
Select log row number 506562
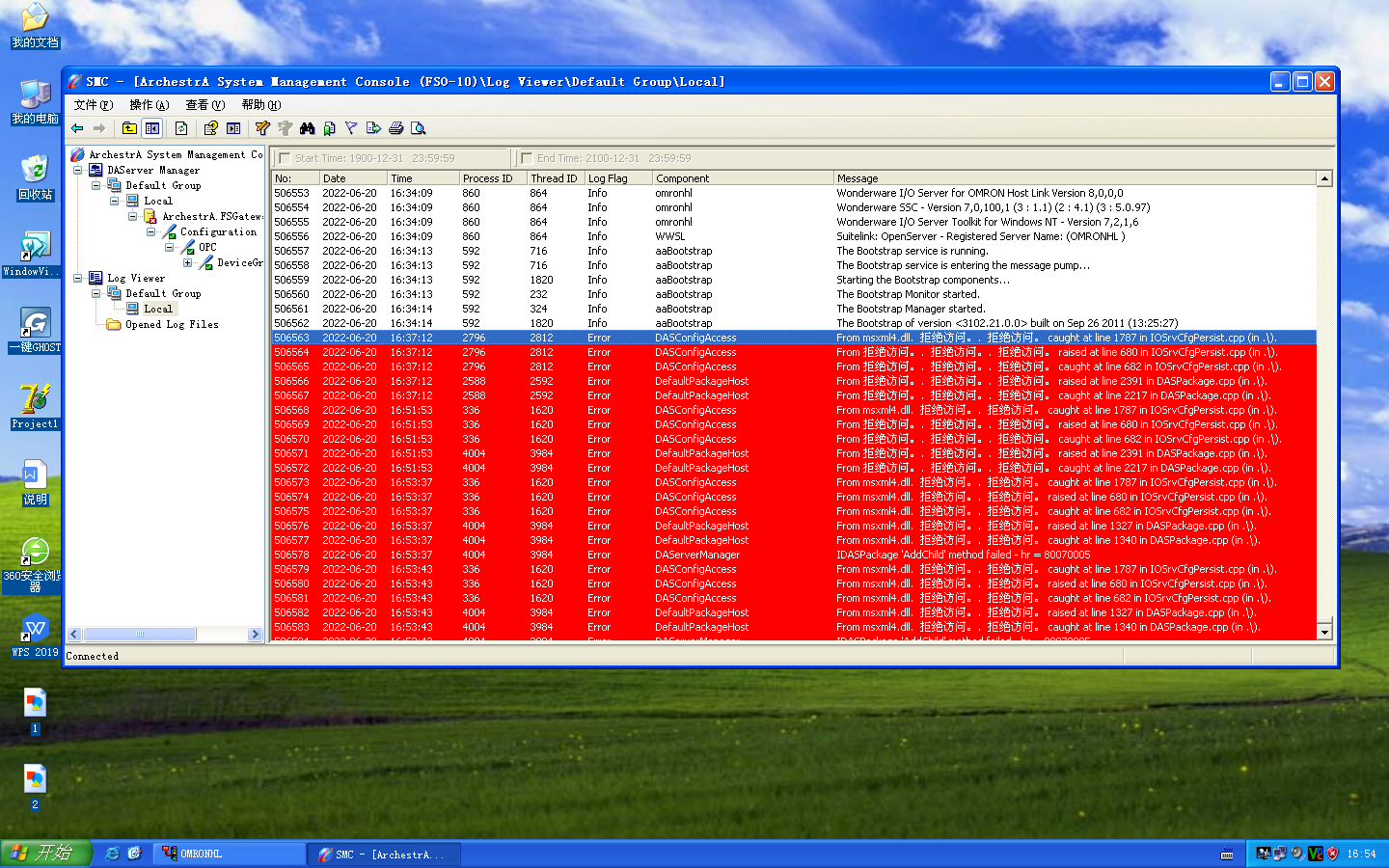[x=794, y=323]
